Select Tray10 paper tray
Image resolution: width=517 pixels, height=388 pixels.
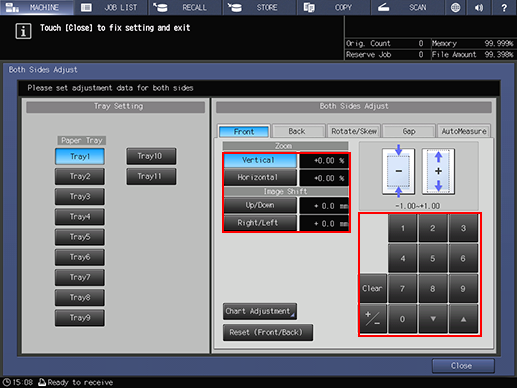151,156
